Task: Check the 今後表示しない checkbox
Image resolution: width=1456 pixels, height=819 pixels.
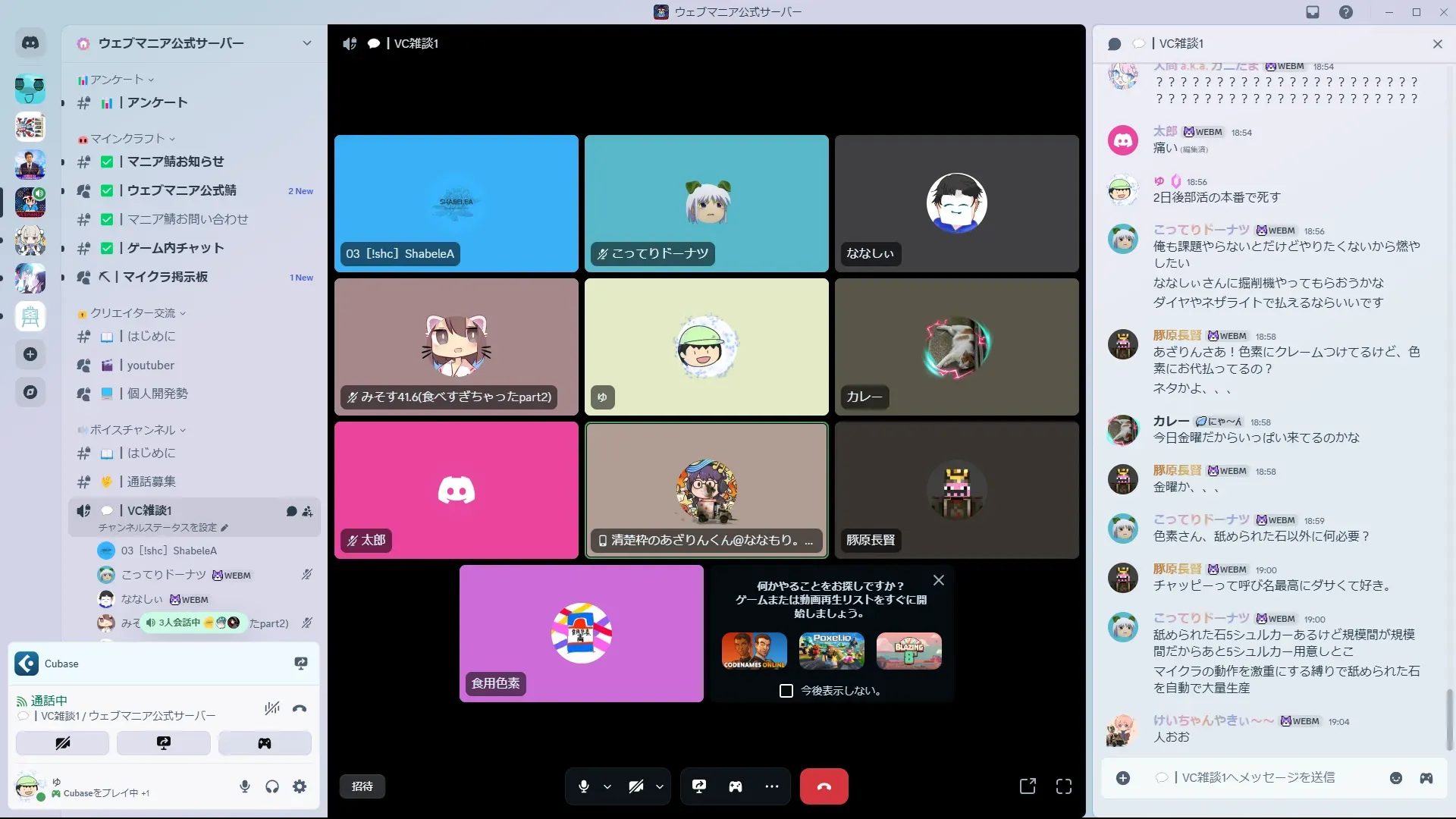Action: point(786,691)
